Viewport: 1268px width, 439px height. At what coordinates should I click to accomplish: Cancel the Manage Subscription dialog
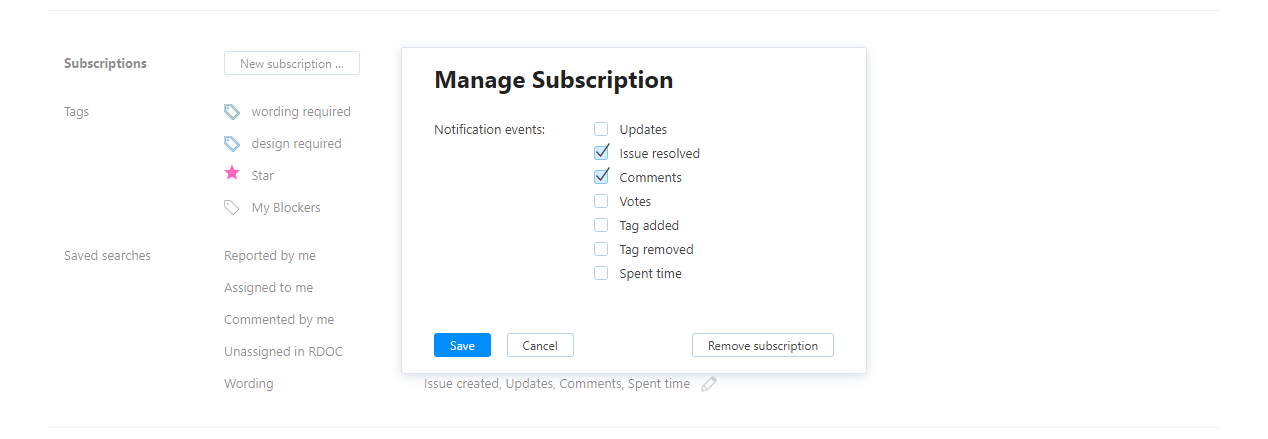(540, 345)
